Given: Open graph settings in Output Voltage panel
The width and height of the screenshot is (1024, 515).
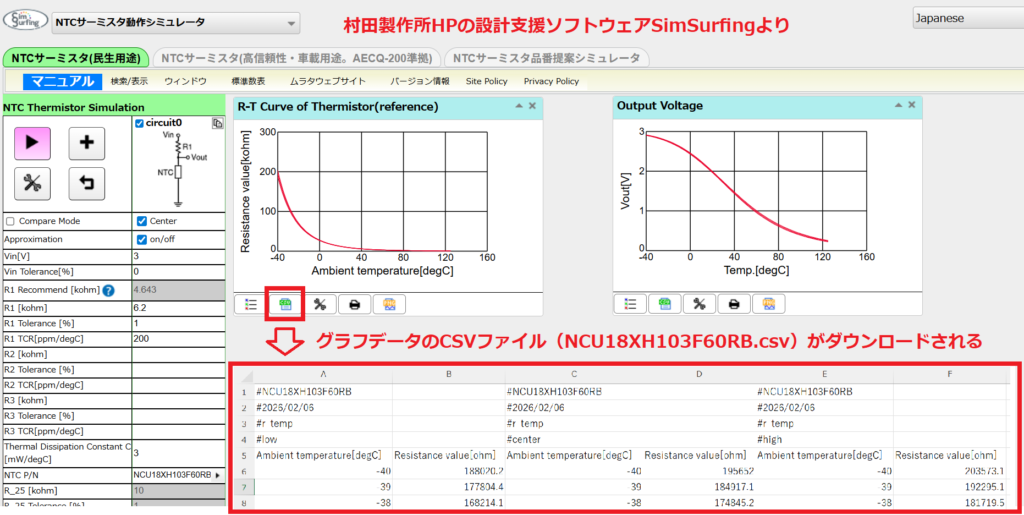Looking at the screenshot, I should point(699,304).
